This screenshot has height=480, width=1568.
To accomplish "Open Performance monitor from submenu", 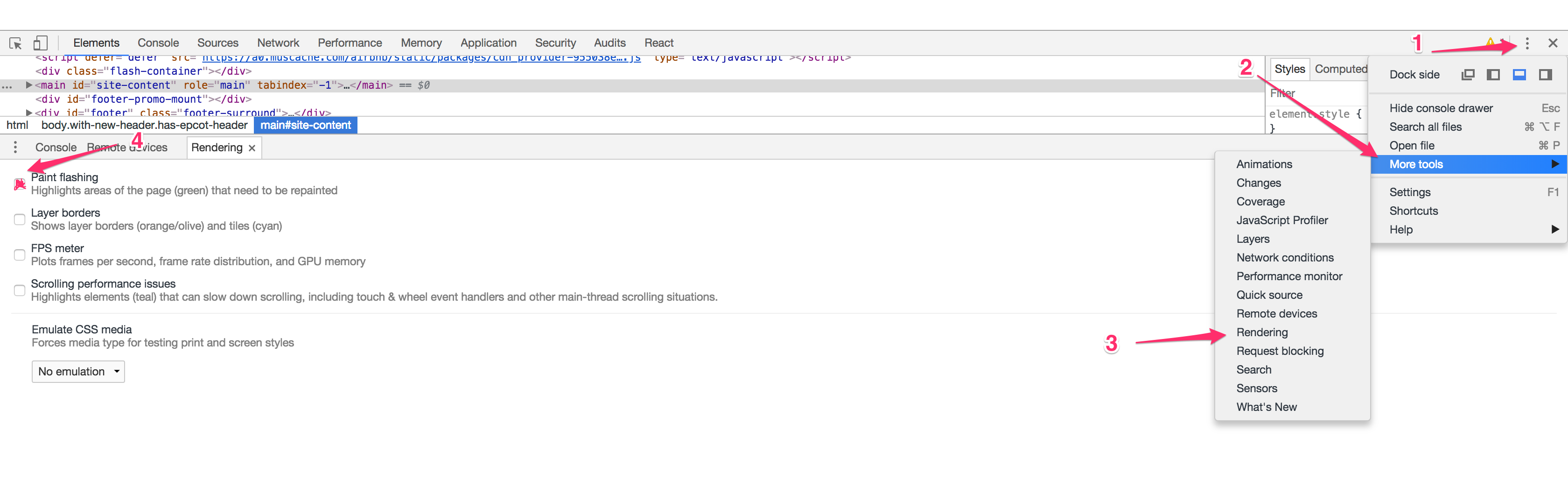I will pyautogui.click(x=1292, y=276).
